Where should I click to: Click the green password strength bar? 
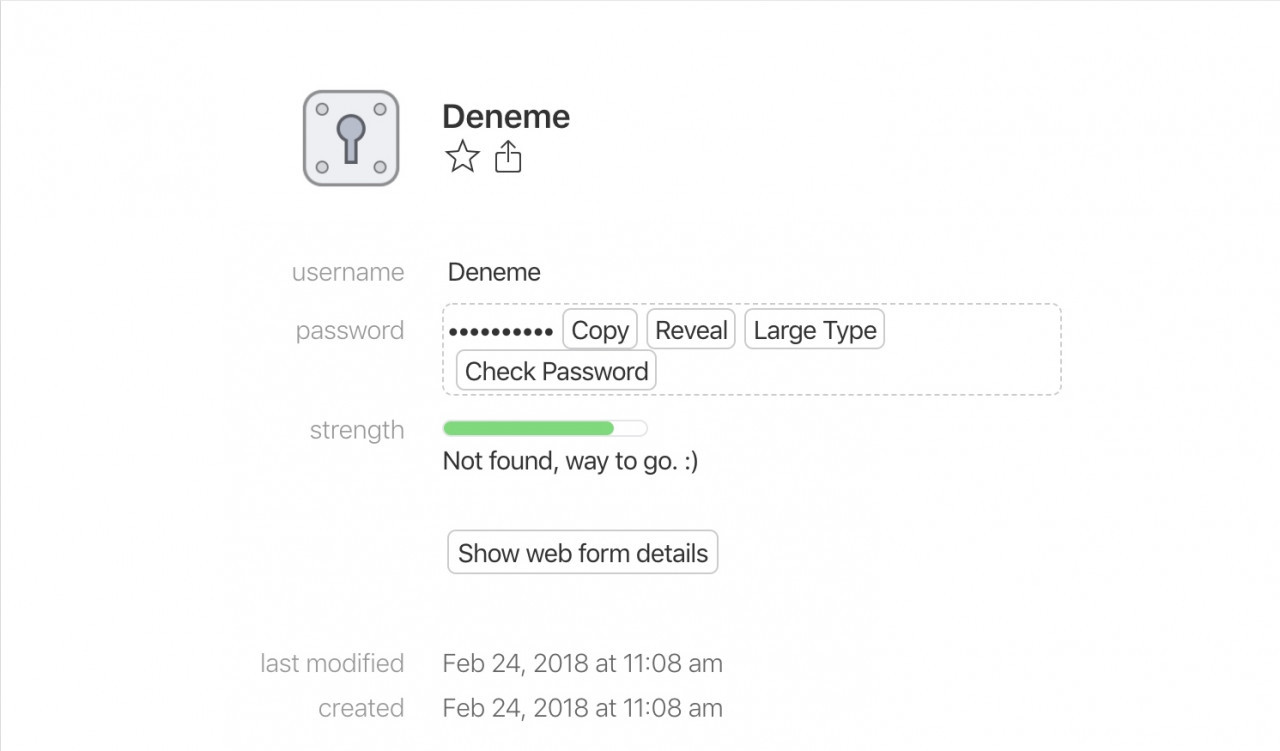pyautogui.click(x=545, y=428)
